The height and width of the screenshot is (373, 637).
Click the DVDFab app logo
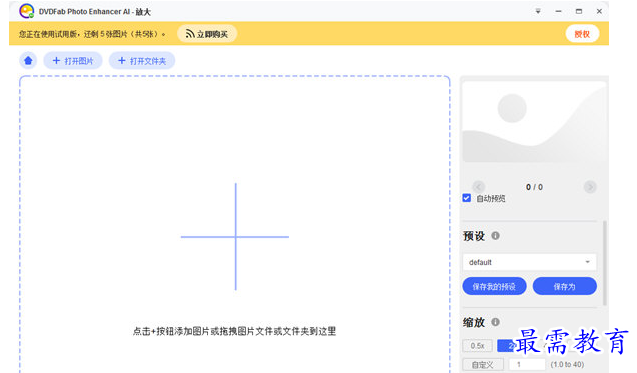(x=26, y=11)
